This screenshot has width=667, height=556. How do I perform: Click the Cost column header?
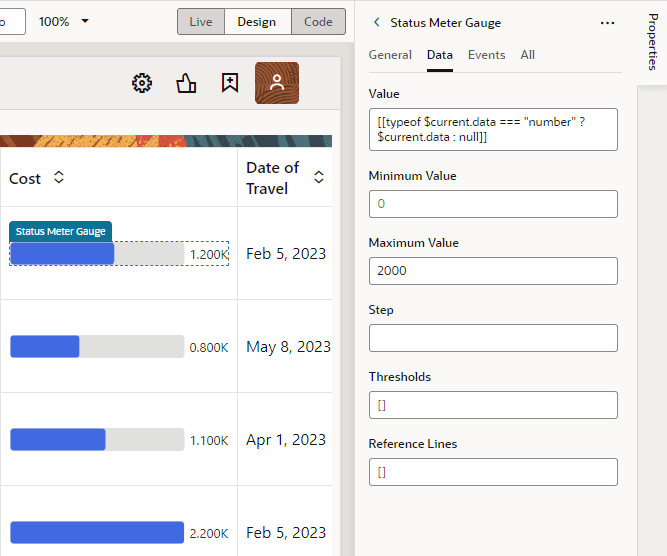click(x=25, y=179)
